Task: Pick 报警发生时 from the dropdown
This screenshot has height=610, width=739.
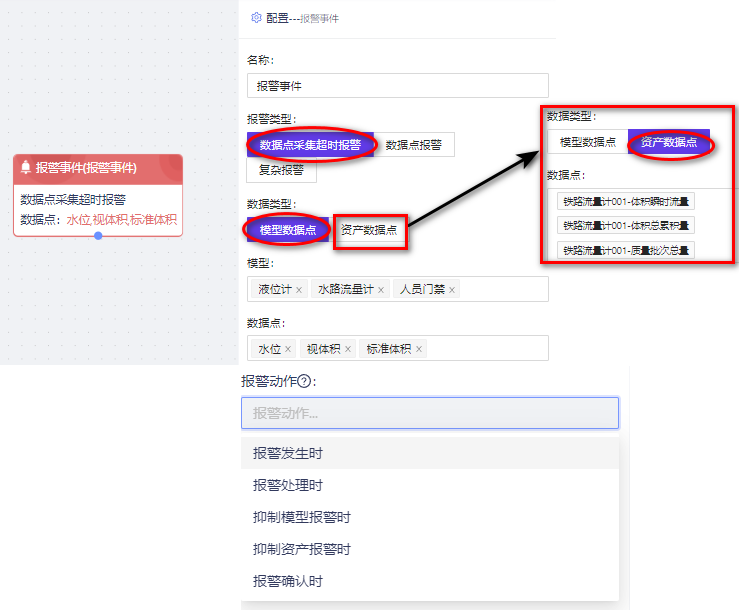Action: coord(430,453)
